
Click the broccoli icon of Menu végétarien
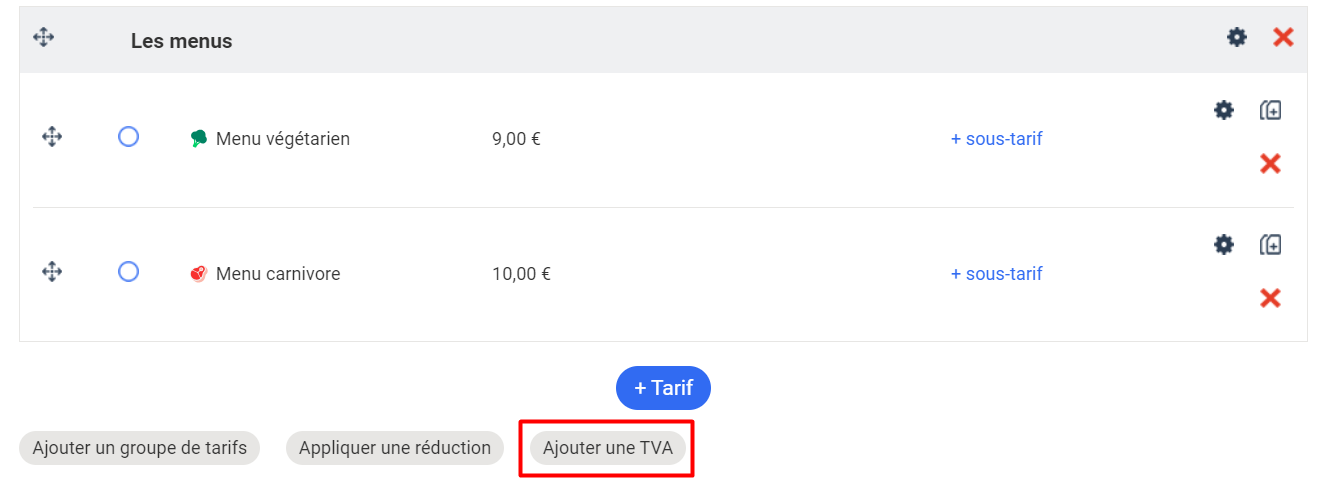click(199, 139)
